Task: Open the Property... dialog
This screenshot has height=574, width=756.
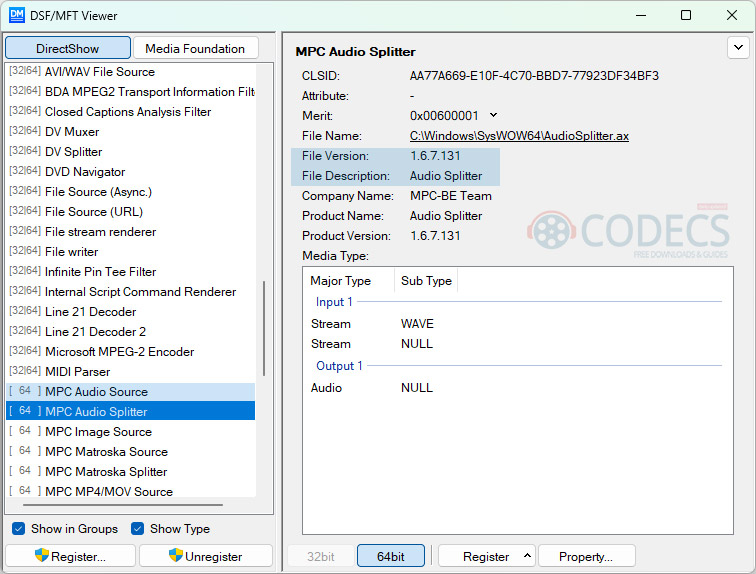Action: pyautogui.click(x=586, y=556)
